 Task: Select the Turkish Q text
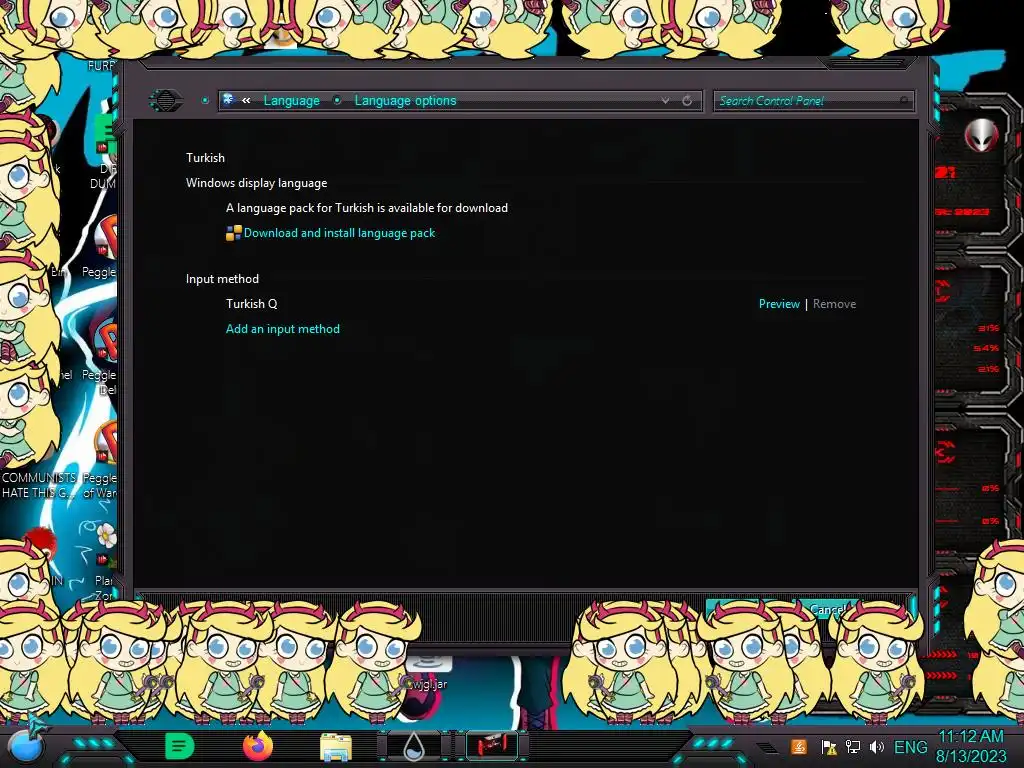point(251,304)
